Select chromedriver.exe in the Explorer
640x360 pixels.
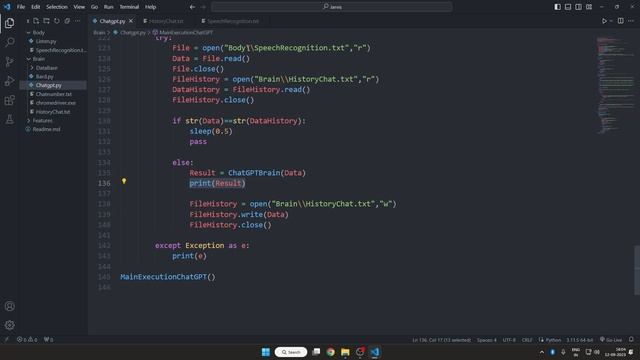pos(56,103)
